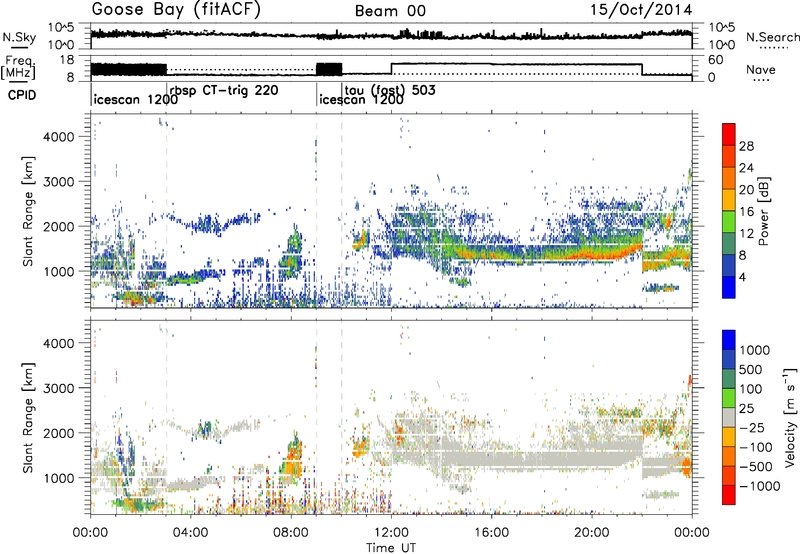Click the '18' tick of the frequency axis

pos(67,60)
